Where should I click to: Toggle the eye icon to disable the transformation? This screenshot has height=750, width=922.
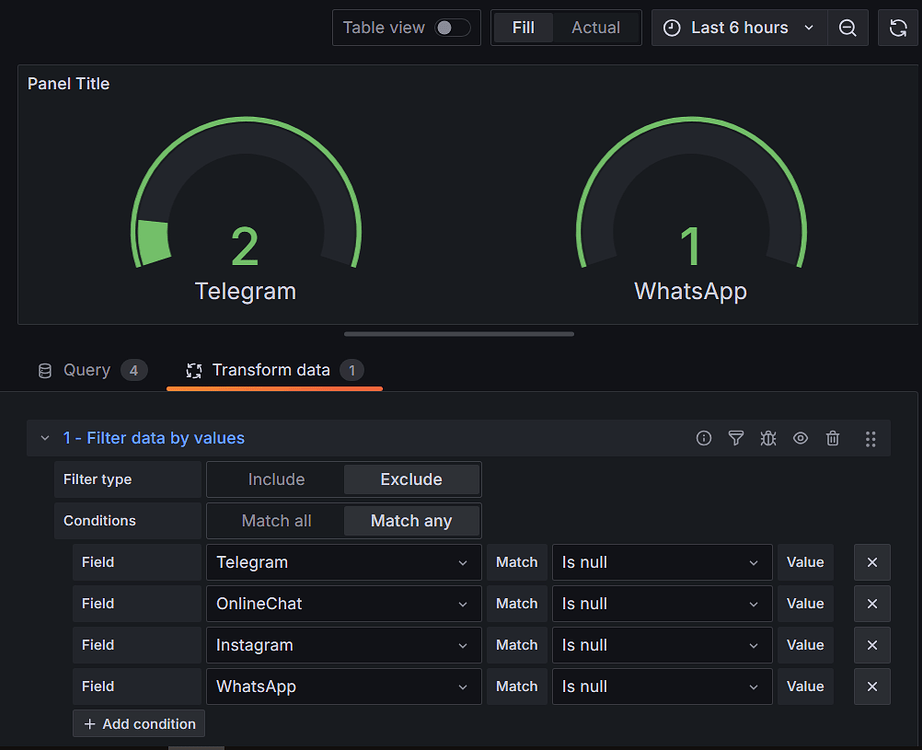(x=800, y=437)
